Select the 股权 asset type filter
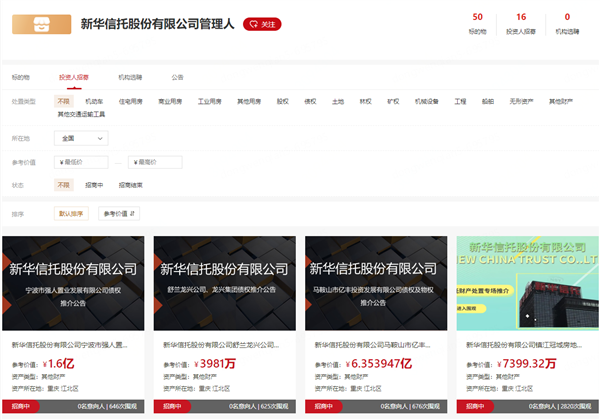Screen dimensions: 600x420 click(x=282, y=101)
